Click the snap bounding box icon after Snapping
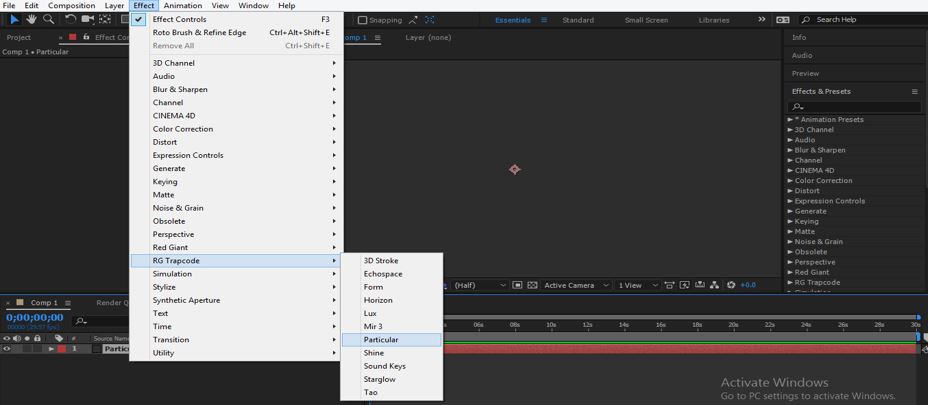The height and width of the screenshot is (405, 928). pyautogui.click(x=428, y=20)
